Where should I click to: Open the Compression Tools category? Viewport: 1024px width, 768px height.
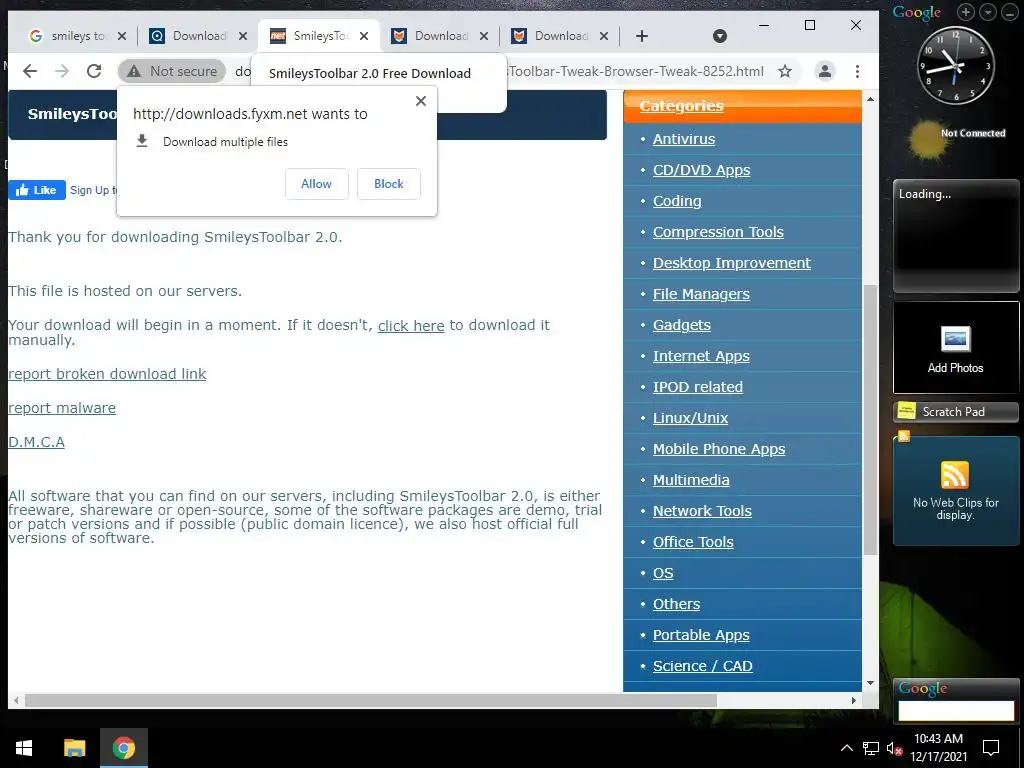coord(718,232)
